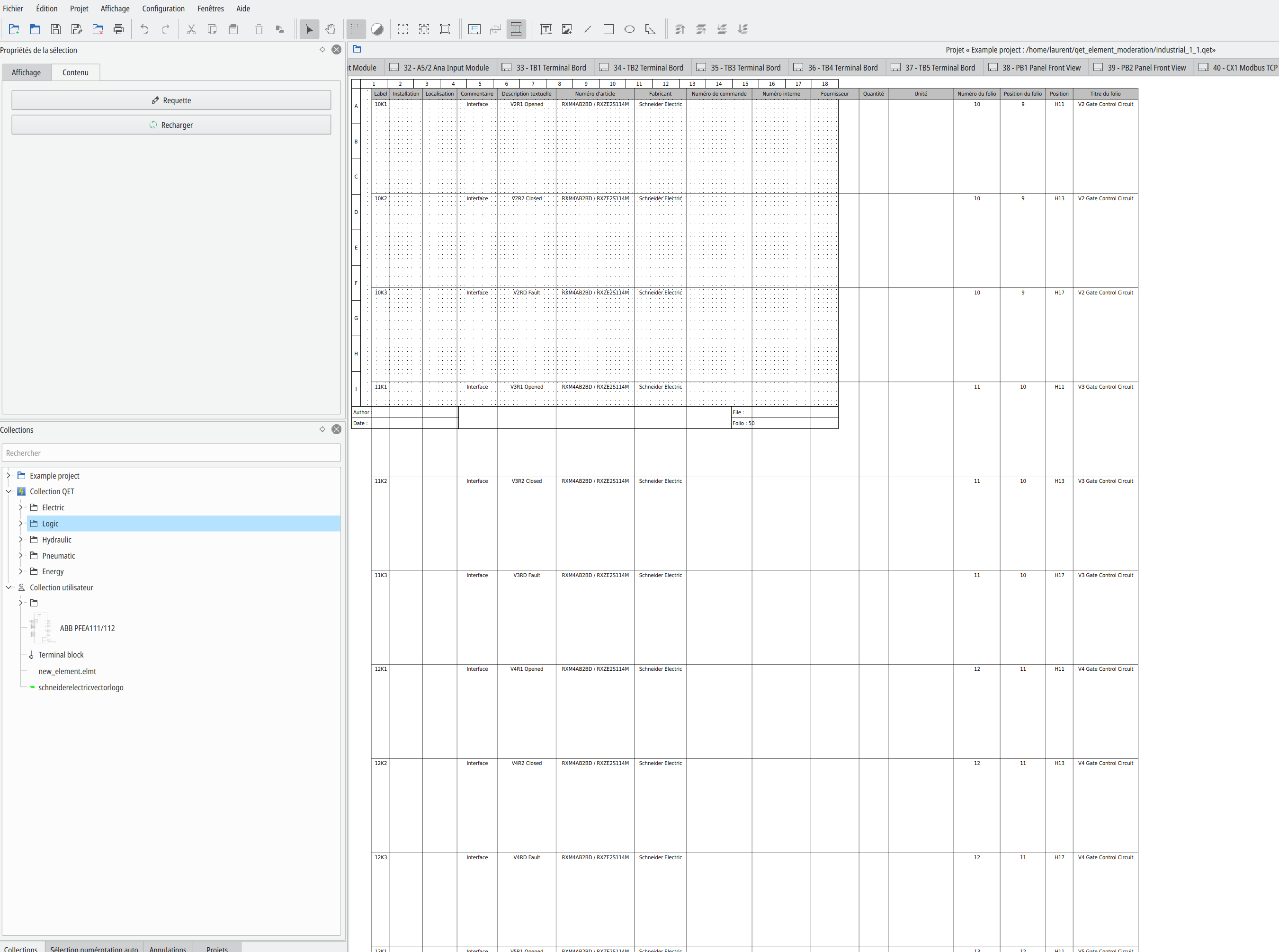
Task: Select the Add line tool
Action: point(587,29)
